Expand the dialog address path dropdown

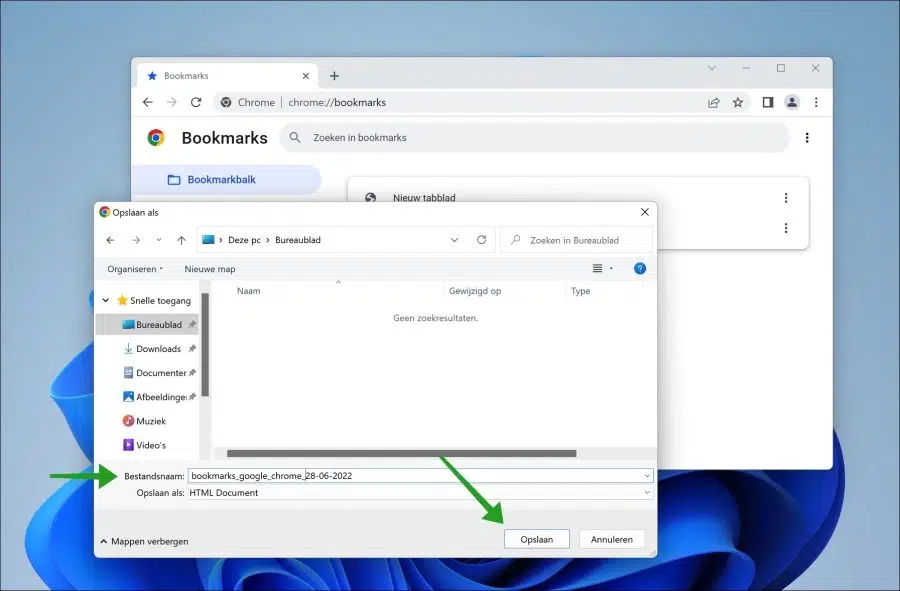coord(454,240)
